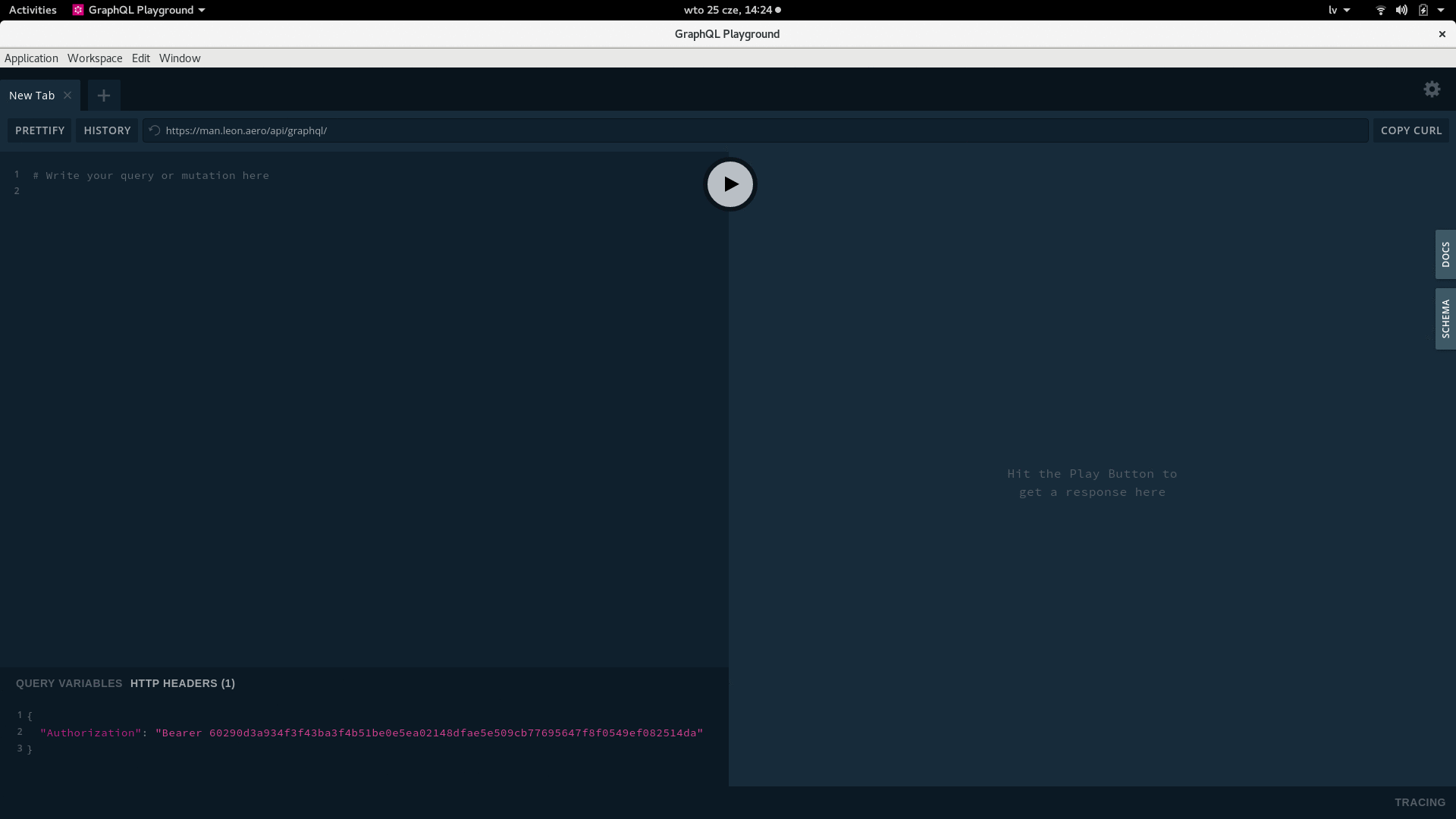Open the Workspace menu

pos(95,58)
